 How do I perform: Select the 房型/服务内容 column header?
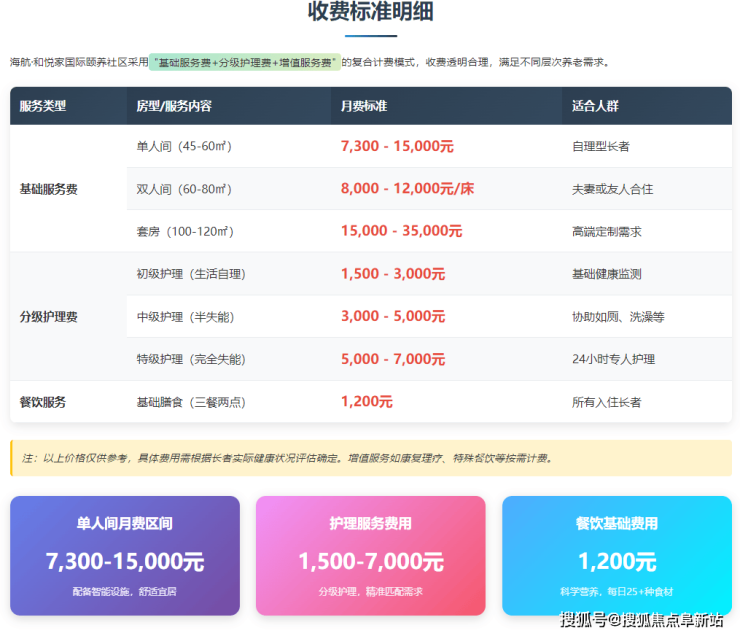pos(174,106)
